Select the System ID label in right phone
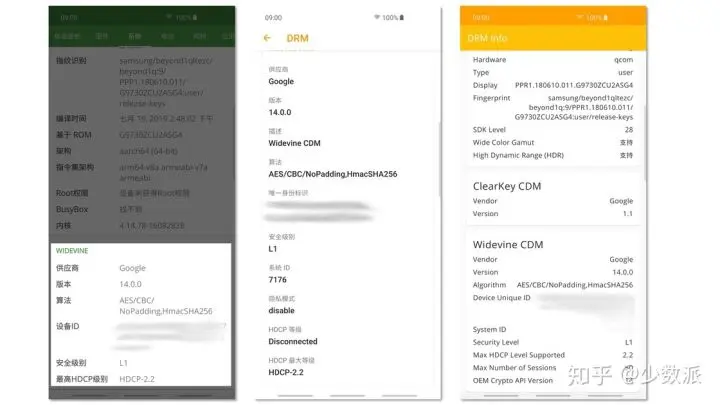This screenshot has height=405, width=720. coord(489,329)
